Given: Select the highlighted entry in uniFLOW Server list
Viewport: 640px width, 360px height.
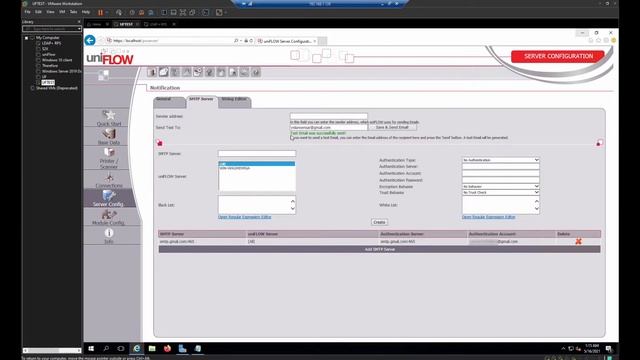Looking at the screenshot, I should (257, 164).
